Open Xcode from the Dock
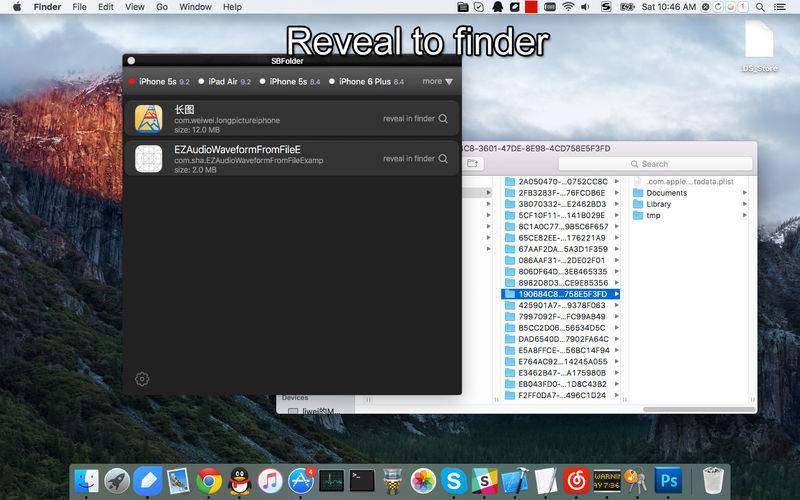Image resolution: width=800 pixels, height=500 pixels. [515, 481]
